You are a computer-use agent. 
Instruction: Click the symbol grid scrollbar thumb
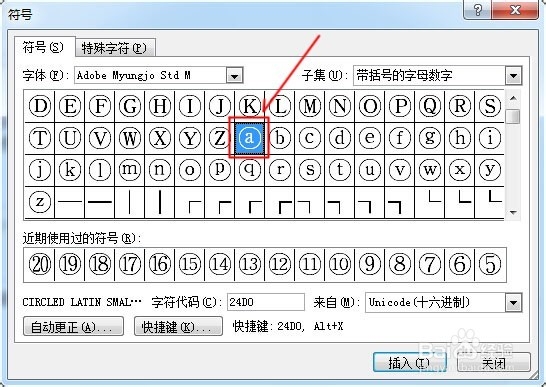click(513, 116)
